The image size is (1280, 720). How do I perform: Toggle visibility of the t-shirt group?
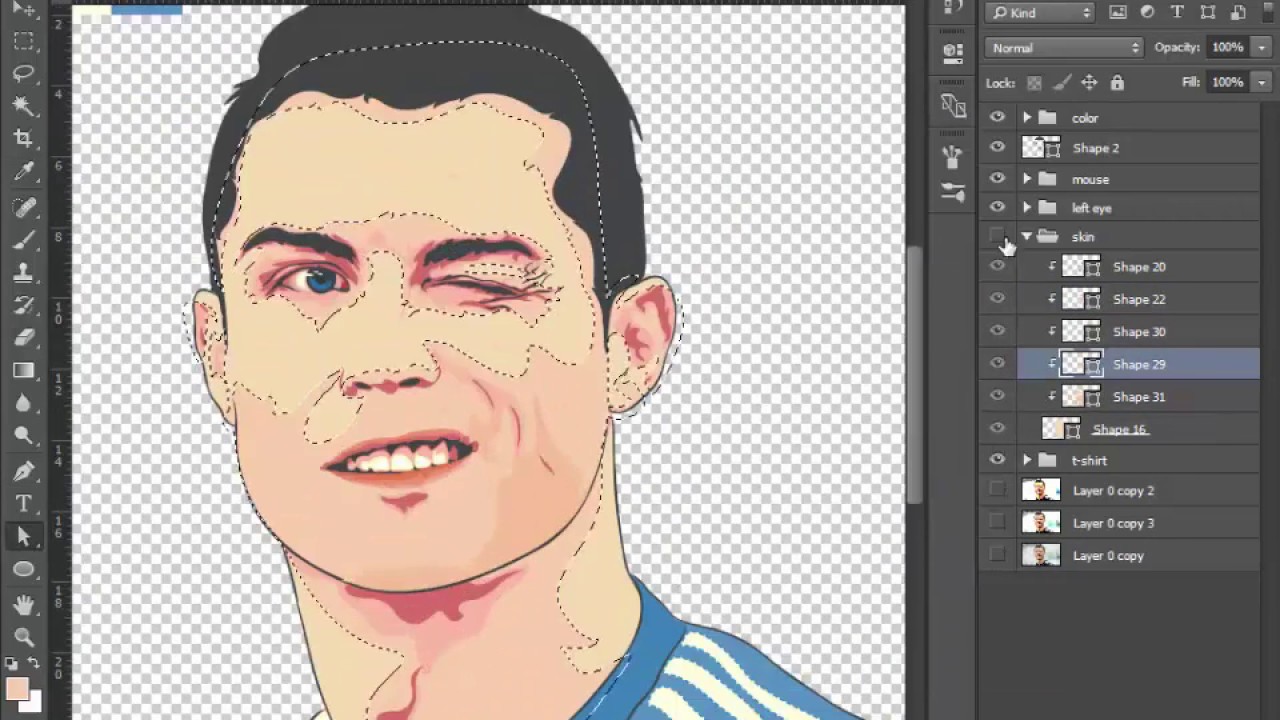point(996,460)
